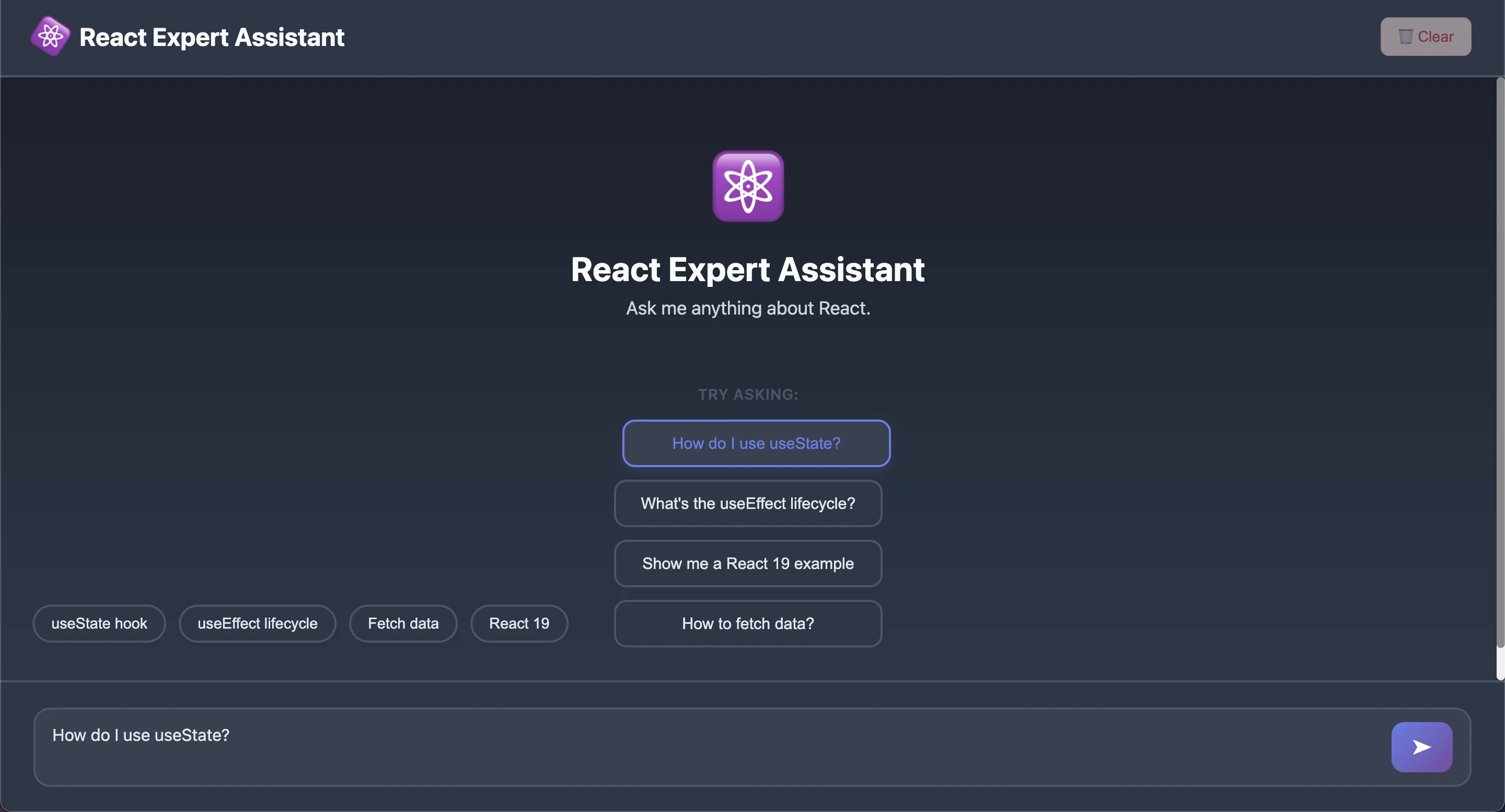Click the trash can Clear icon
This screenshot has height=812, width=1505.
pos(1405,36)
